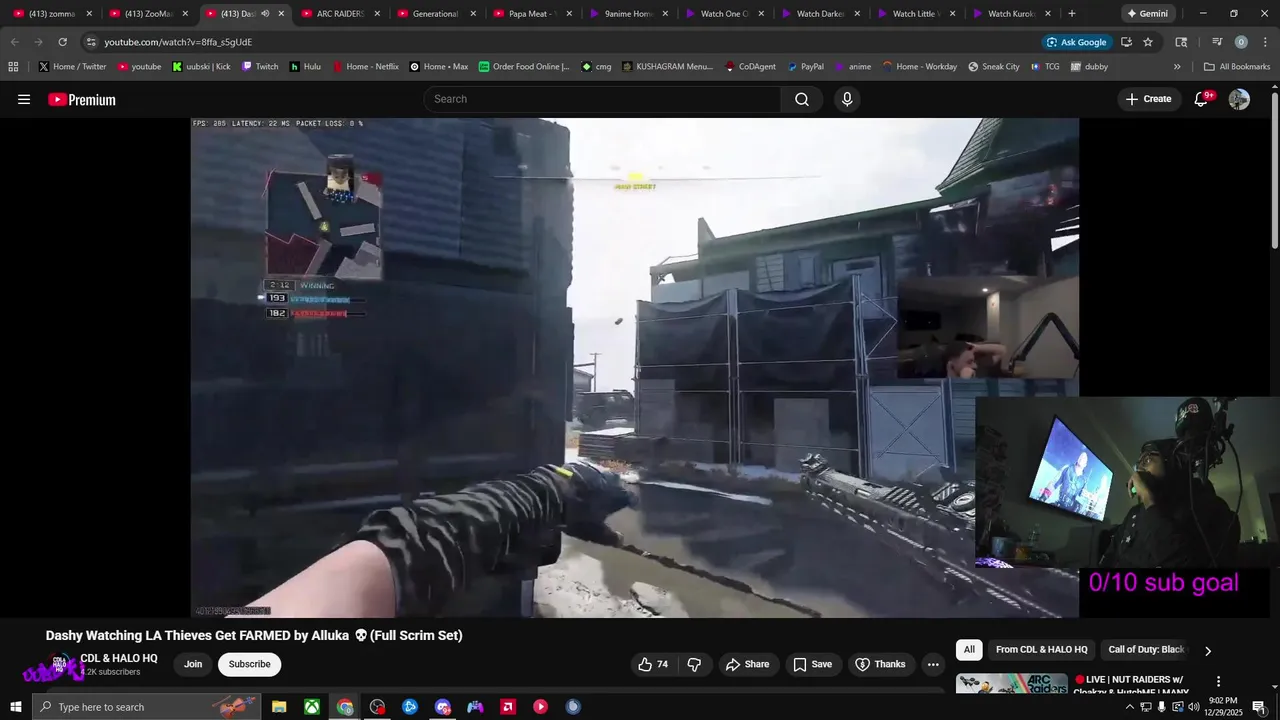Open Chrome media controls icon

tap(1217, 42)
